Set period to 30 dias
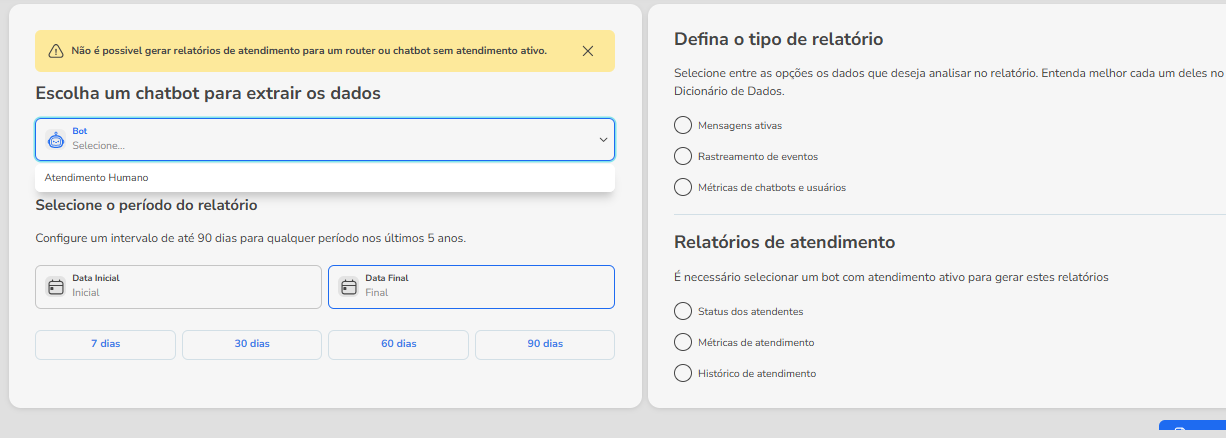The width and height of the screenshot is (1226, 438). click(252, 344)
